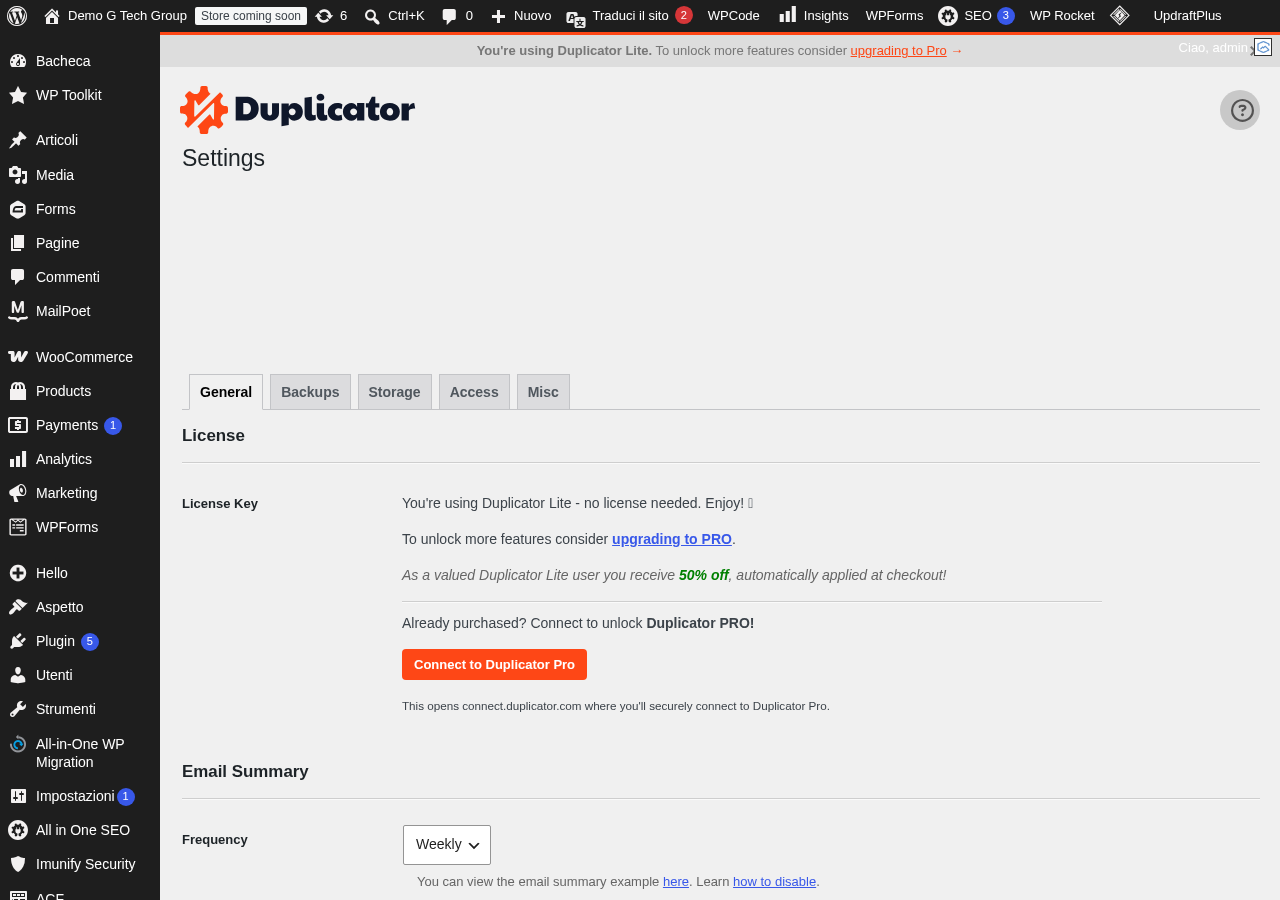Switch to the Backups tab
Screen dimensions: 1280x900
point(310,392)
